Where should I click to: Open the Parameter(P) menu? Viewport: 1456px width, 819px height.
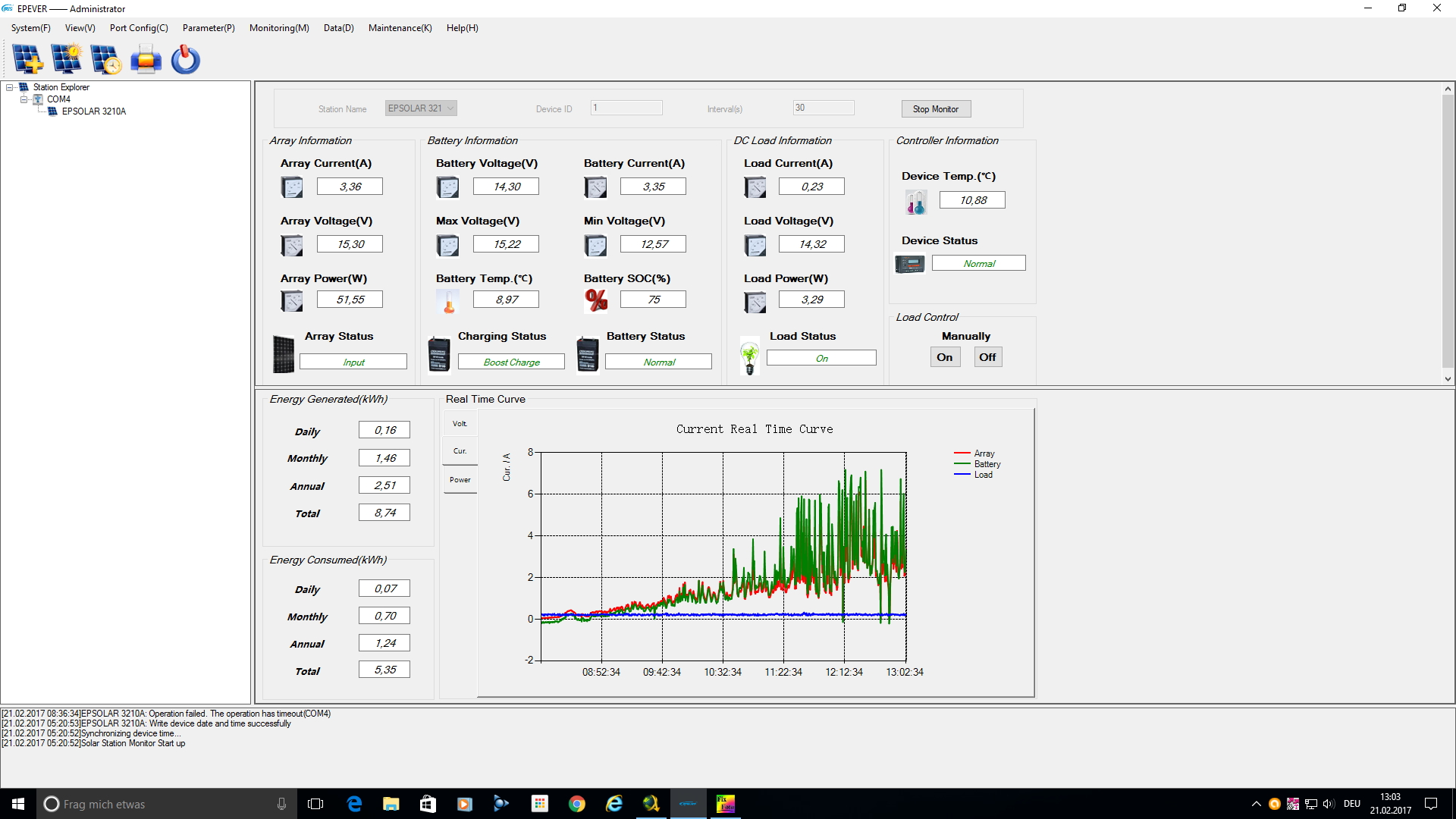[209, 28]
